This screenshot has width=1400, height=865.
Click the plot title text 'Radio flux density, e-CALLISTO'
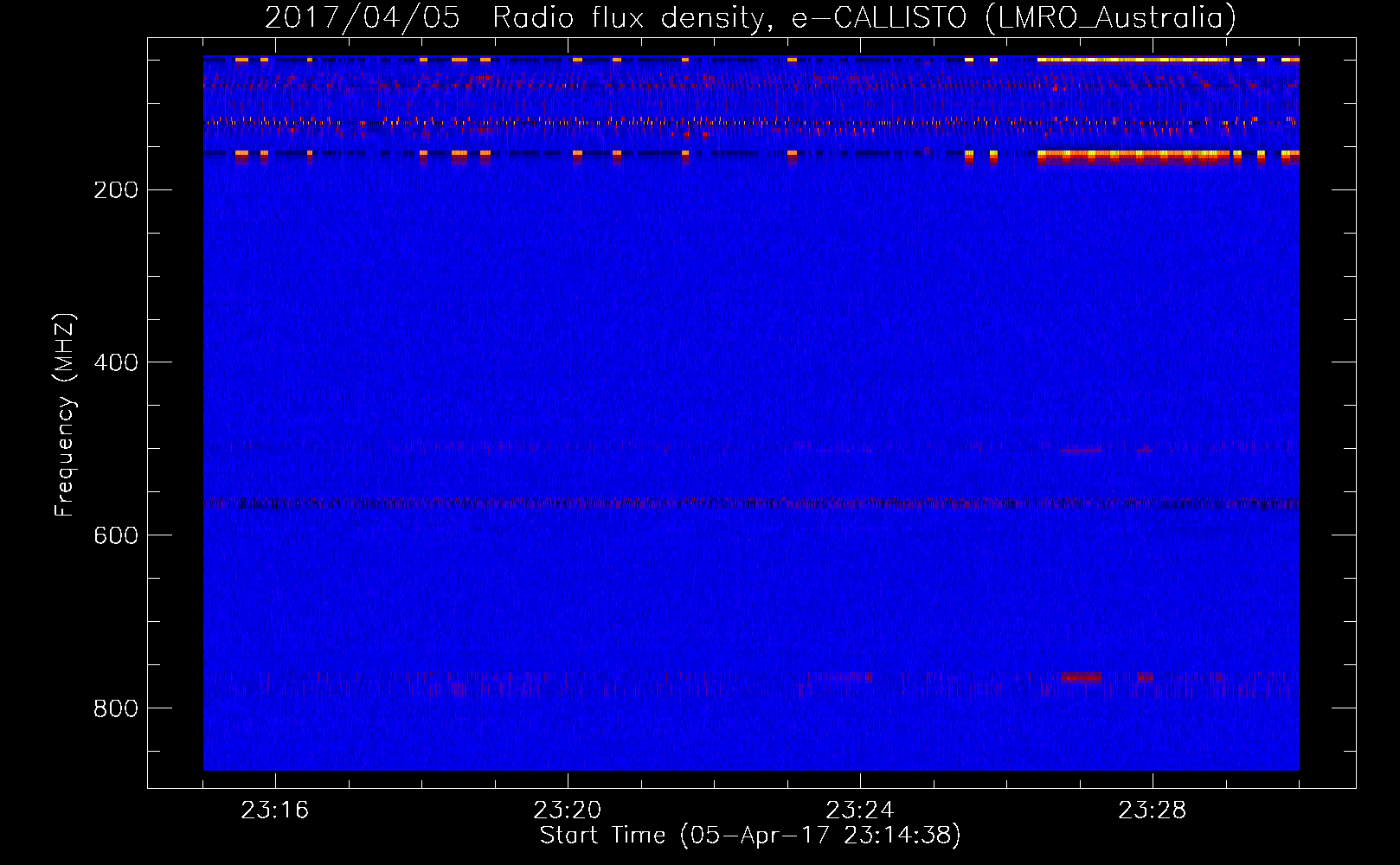pyautogui.click(x=729, y=17)
